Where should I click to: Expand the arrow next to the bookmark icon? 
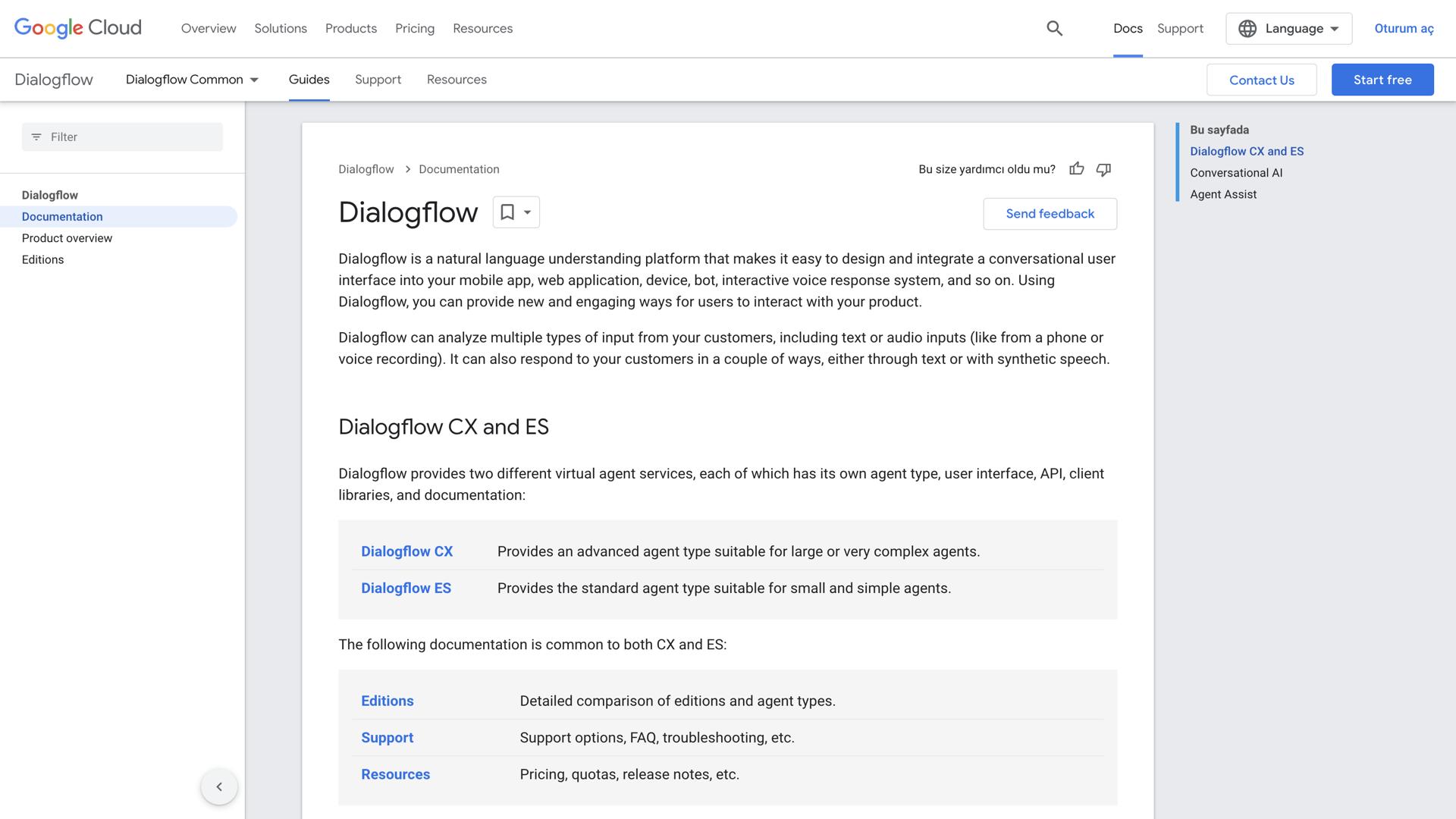point(526,212)
